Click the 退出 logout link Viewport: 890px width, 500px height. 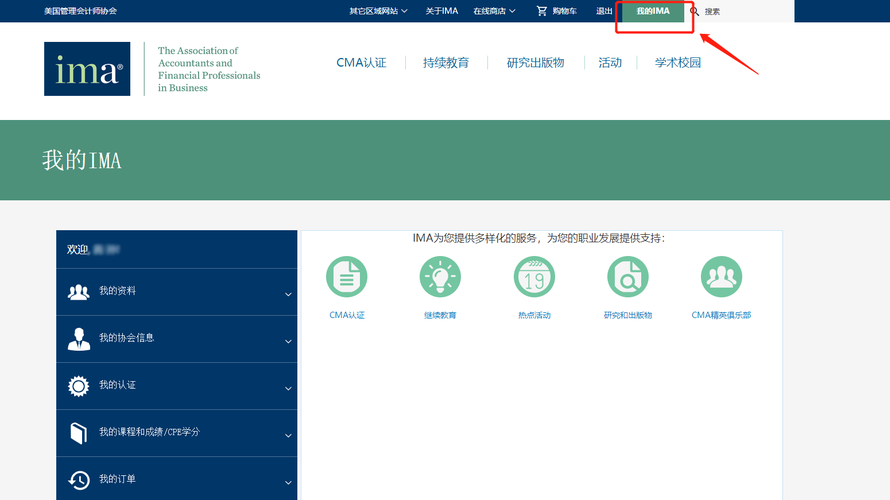(x=604, y=11)
